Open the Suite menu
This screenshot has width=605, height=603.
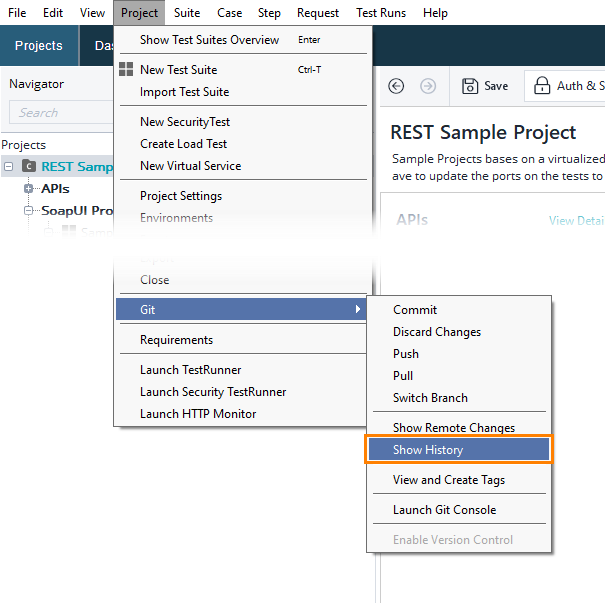click(187, 13)
